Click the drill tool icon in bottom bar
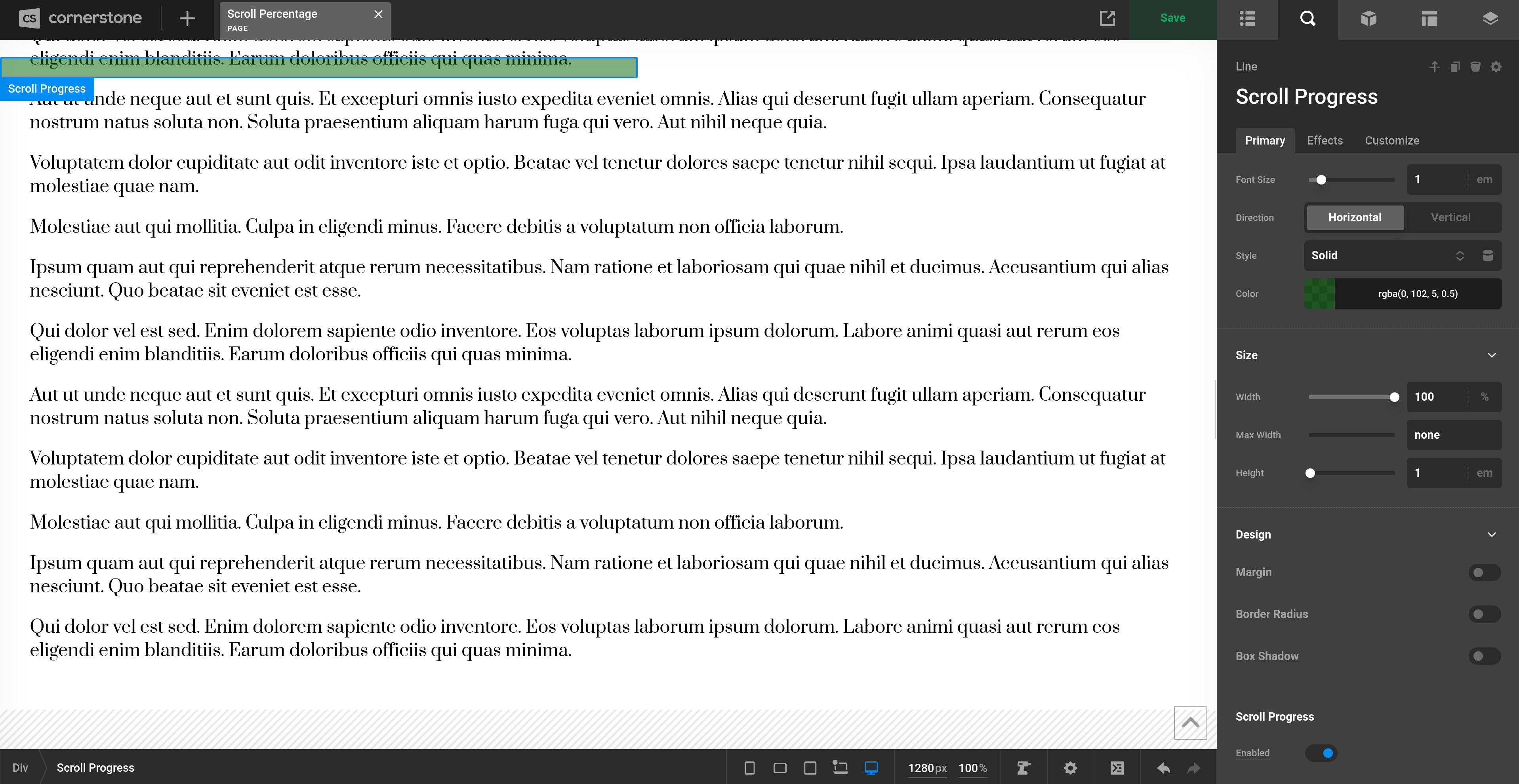 point(1023,767)
